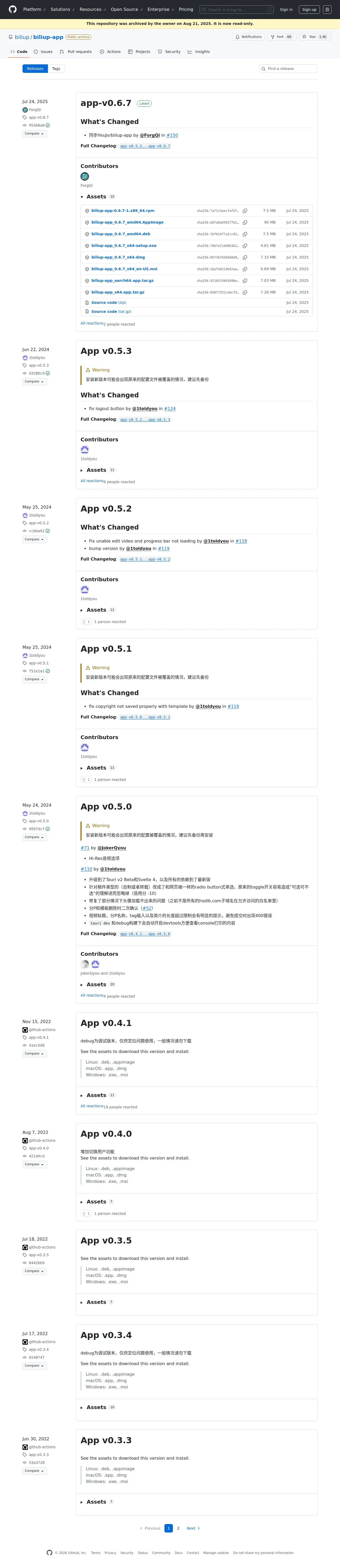Switch to the Security tab
Viewport: 340px width, 1568px height.
point(169,52)
